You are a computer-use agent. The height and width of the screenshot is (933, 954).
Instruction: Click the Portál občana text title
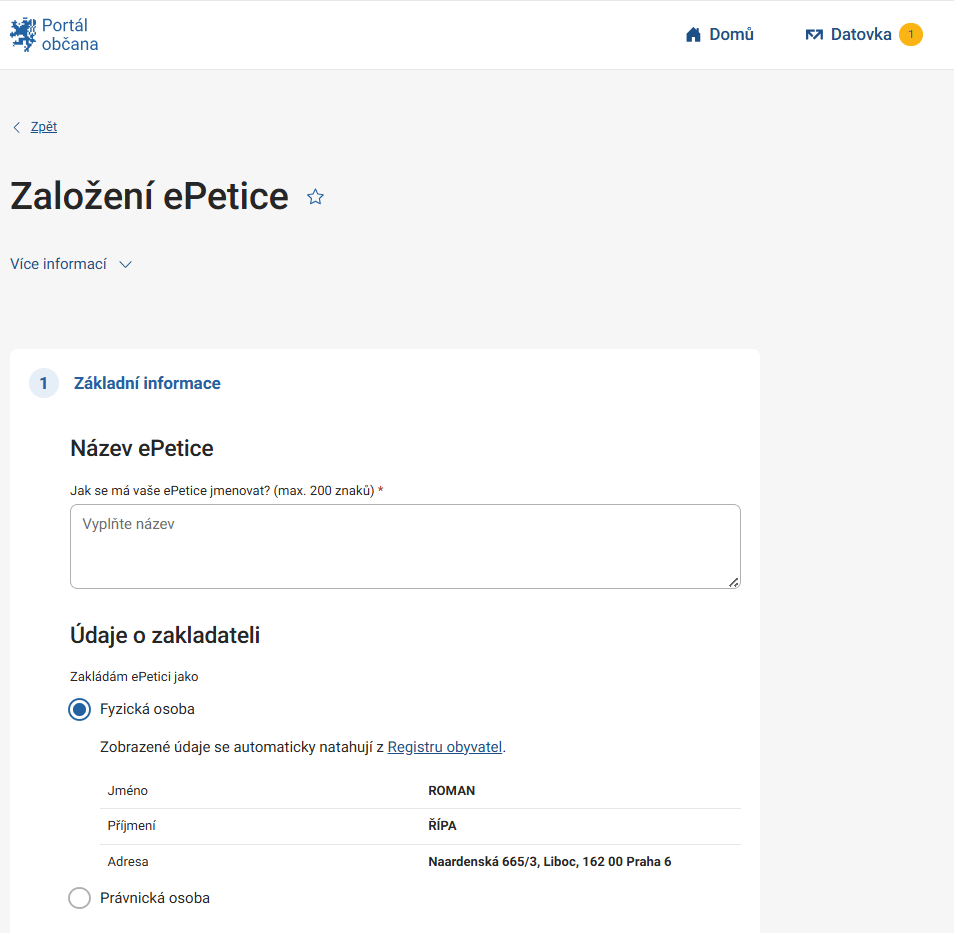pos(70,35)
